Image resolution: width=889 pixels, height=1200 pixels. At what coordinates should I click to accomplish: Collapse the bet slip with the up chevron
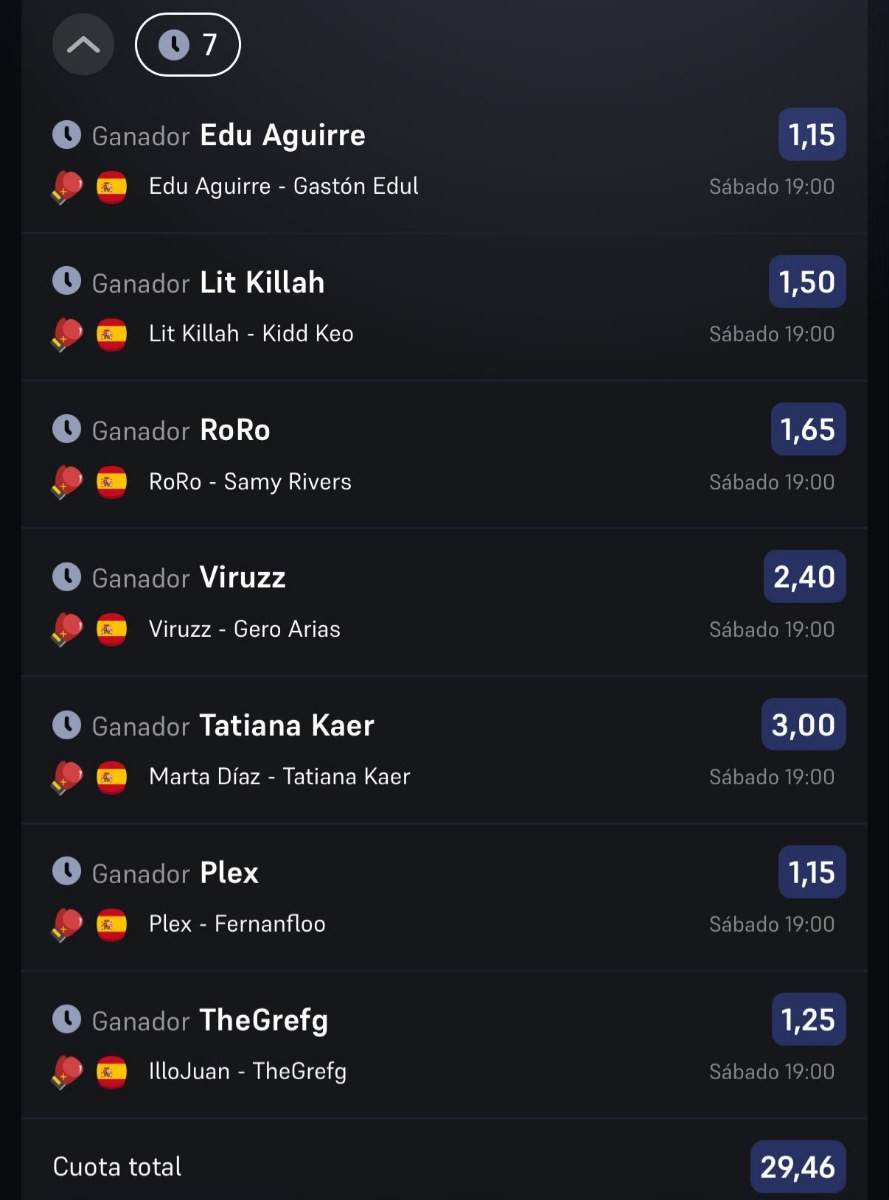pos(83,45)
